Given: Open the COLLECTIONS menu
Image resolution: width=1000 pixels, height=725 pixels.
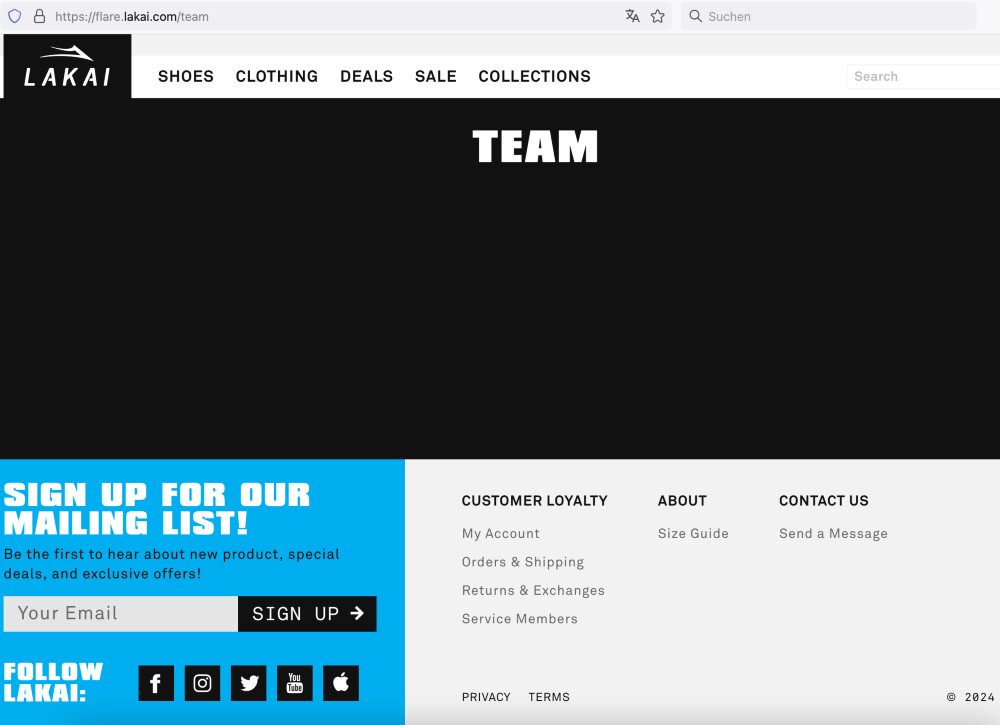Looking at the screenshot, I should (534, 76).
